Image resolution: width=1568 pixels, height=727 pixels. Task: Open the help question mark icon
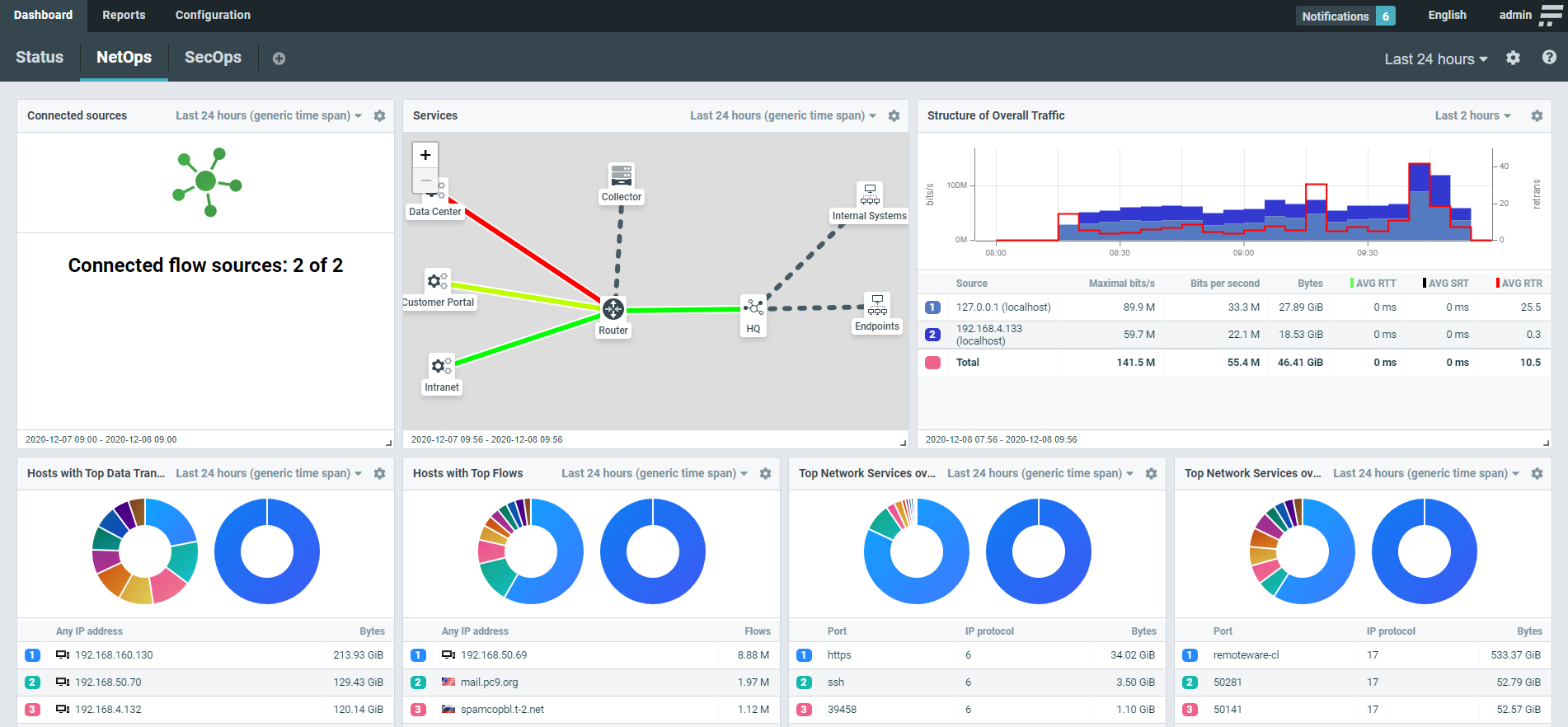pyautogui.click(x=1549, y=58)
